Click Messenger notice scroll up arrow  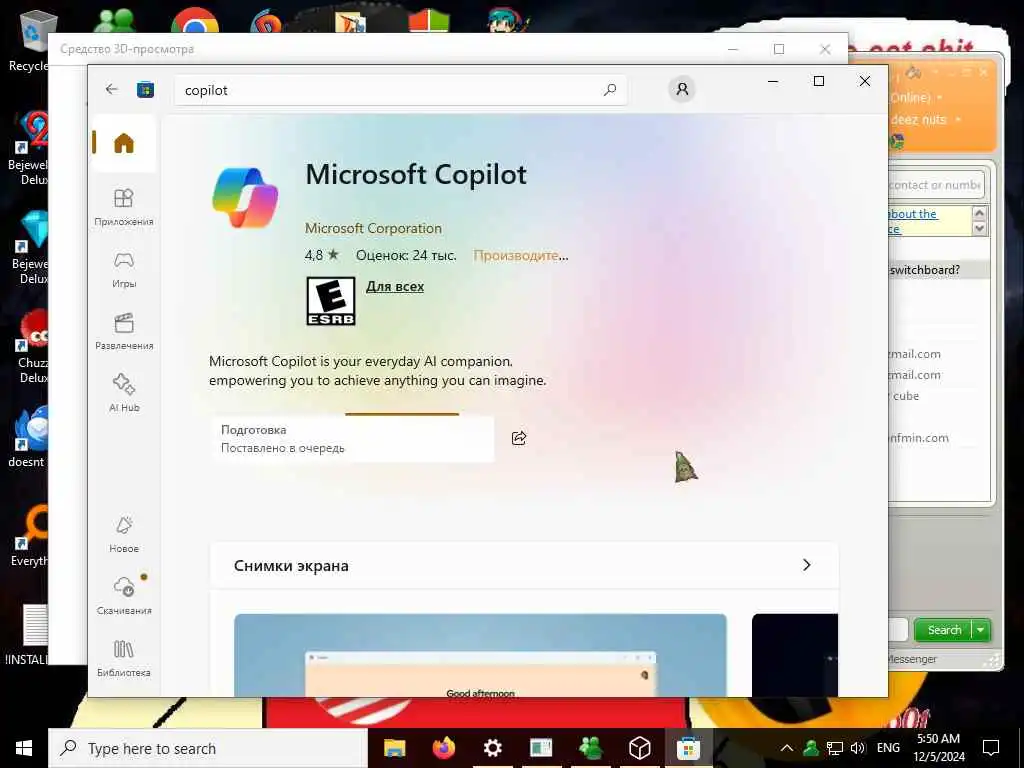[x=979, y=213]
